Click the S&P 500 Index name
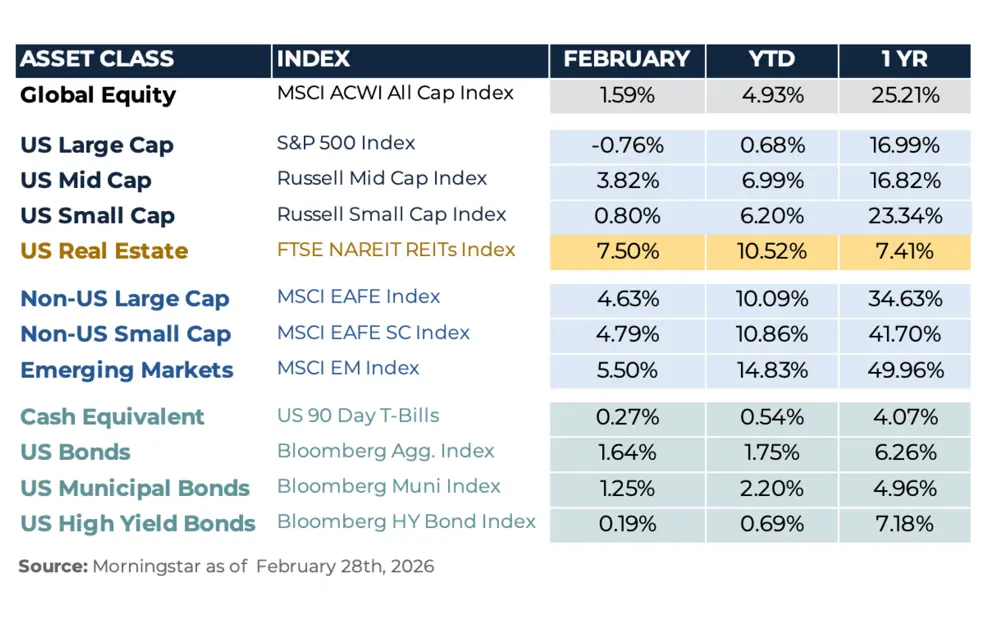 [x=346, y=143]
